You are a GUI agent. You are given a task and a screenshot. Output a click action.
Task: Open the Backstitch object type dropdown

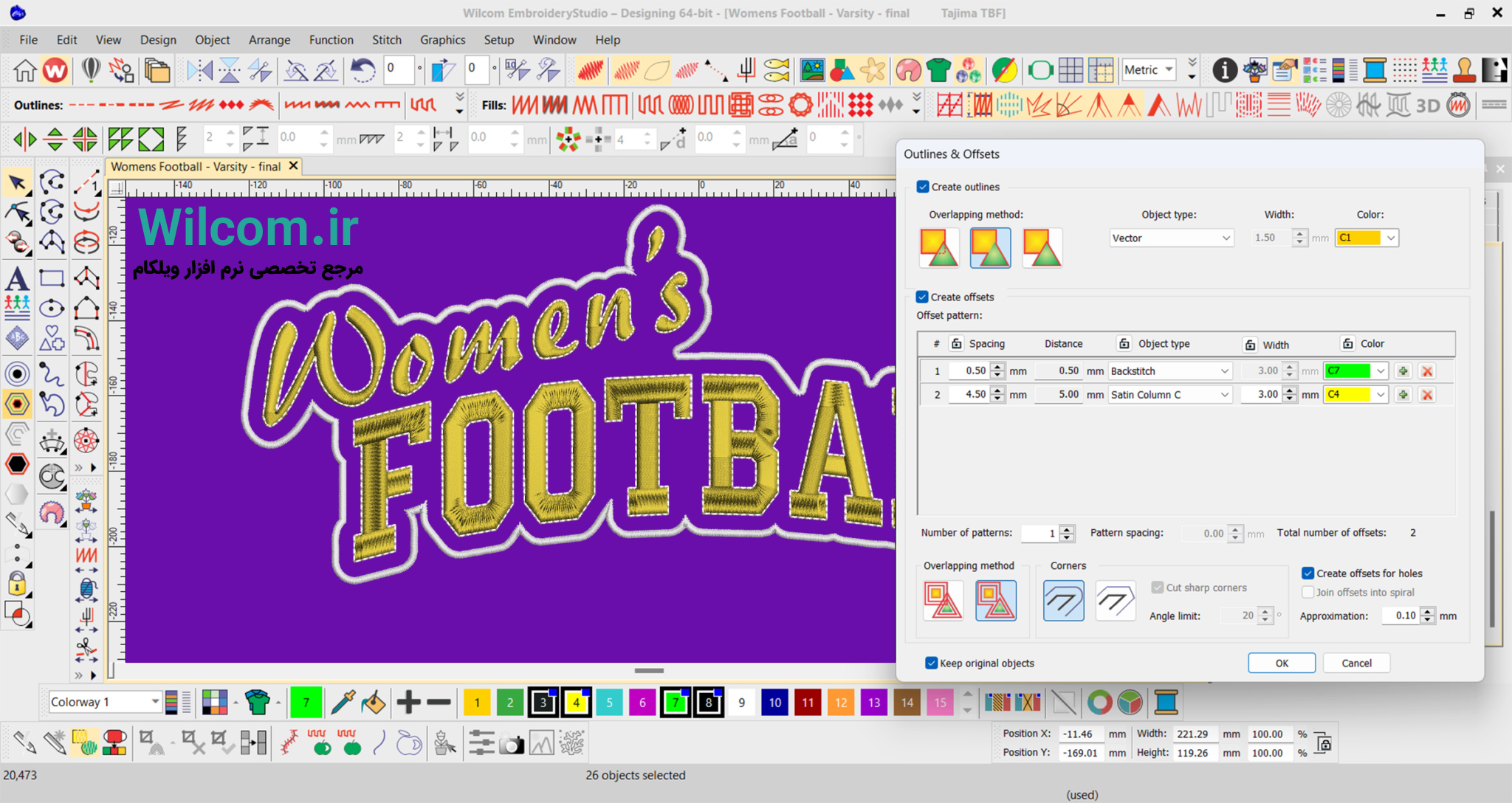tap(1169, 371)
